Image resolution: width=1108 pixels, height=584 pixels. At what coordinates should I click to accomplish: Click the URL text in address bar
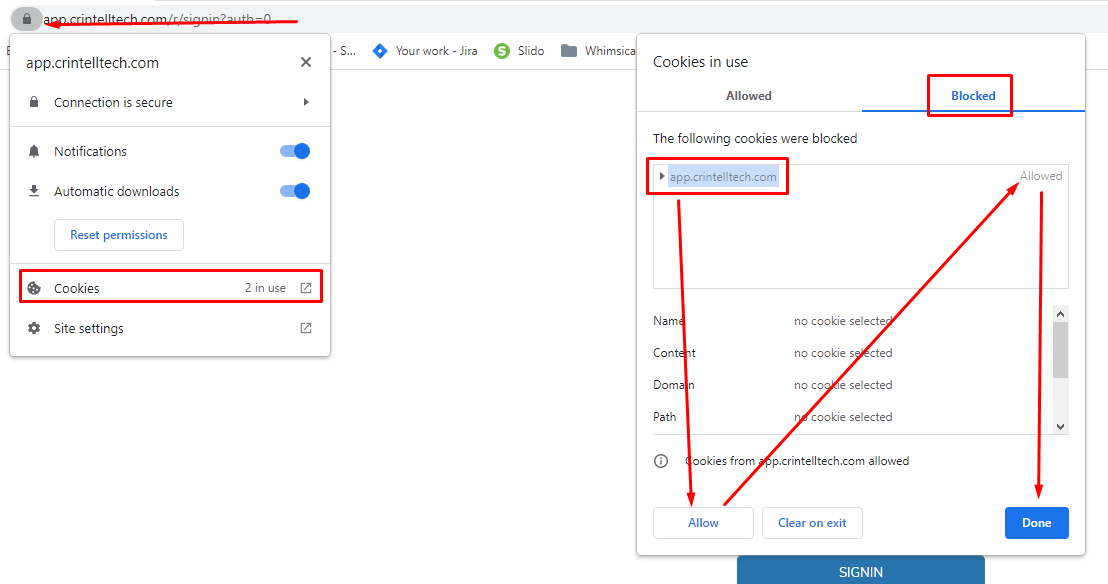[158, 19]
